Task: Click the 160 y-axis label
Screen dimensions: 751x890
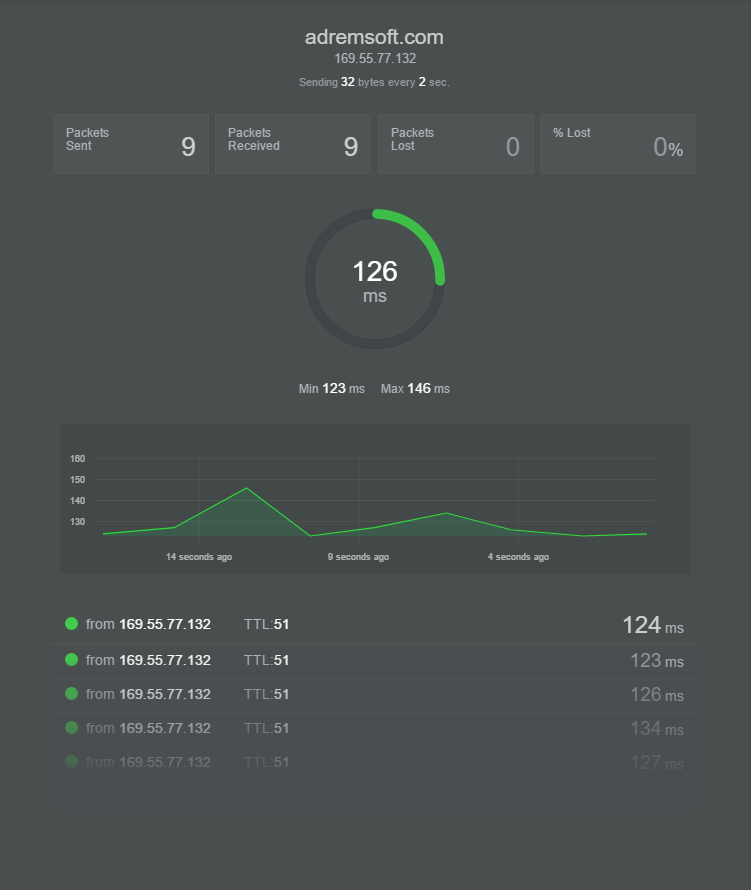Action: (78, 459)
